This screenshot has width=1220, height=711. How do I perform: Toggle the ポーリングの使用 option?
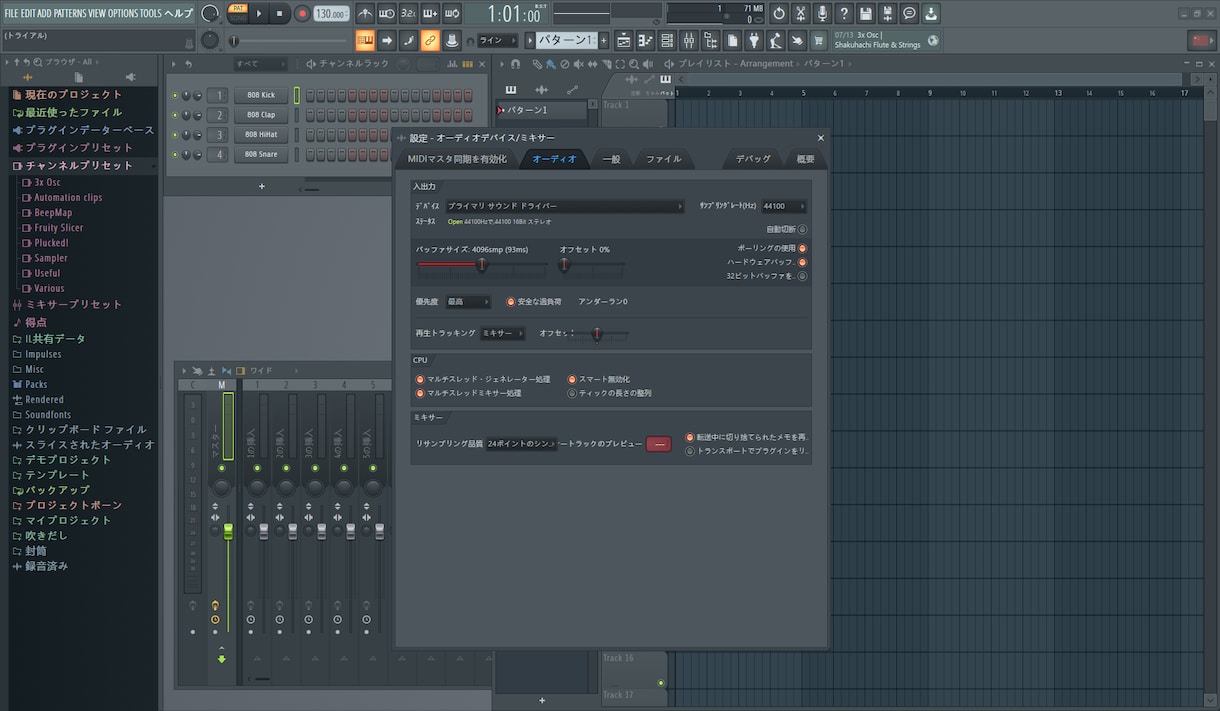[802, 248]
